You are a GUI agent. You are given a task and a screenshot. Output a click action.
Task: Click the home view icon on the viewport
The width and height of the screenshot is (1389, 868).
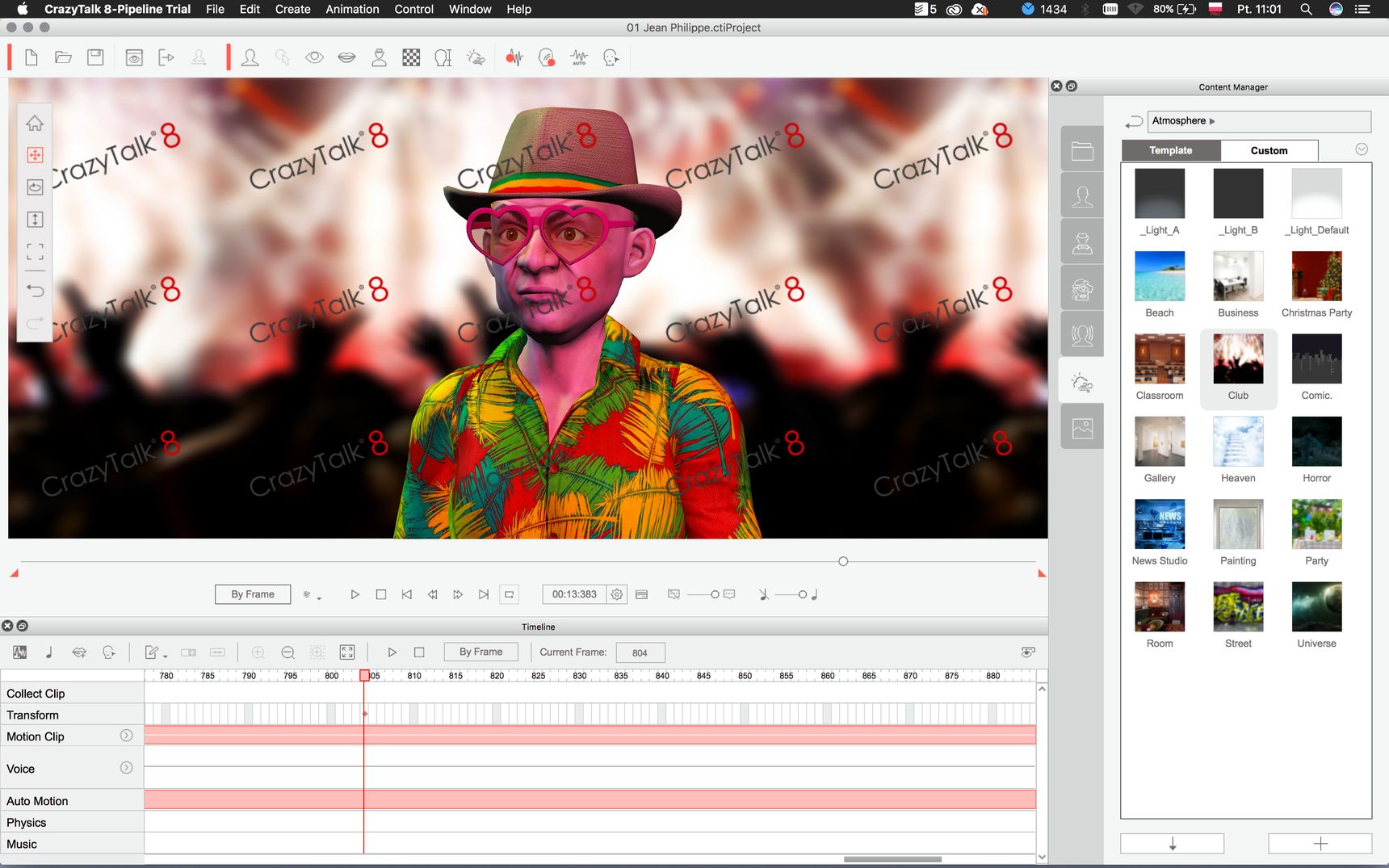[35, 124]
